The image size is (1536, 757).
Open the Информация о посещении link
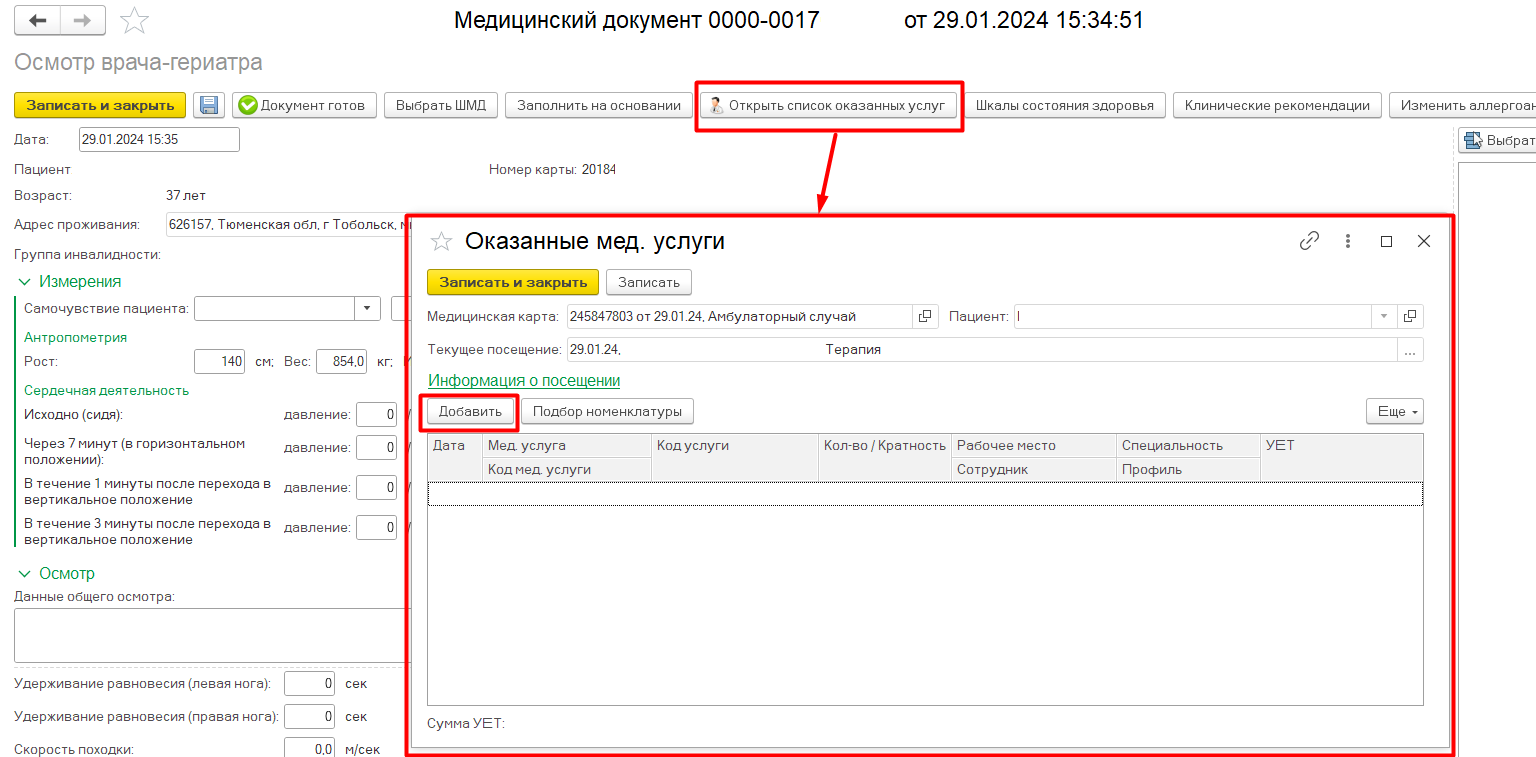click(524, 381)
